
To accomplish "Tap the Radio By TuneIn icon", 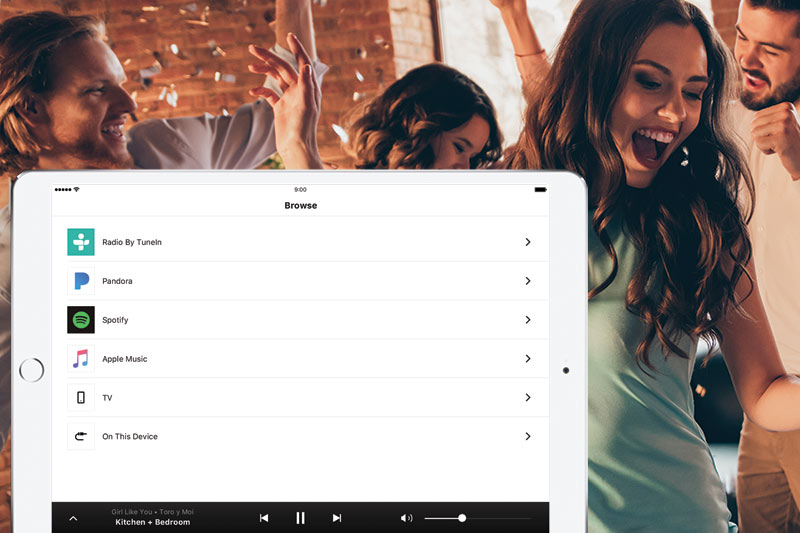I will 81,242.
